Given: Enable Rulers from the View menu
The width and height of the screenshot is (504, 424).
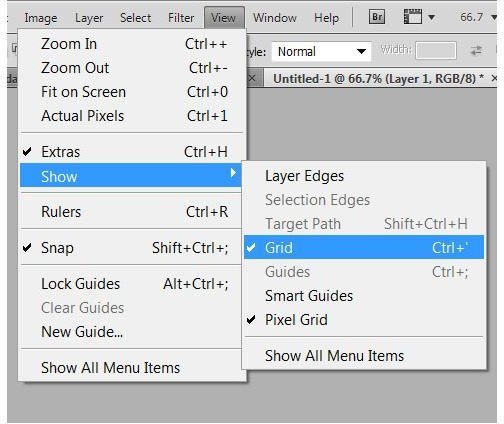Looking at the screenshot, I should [131, 212].
